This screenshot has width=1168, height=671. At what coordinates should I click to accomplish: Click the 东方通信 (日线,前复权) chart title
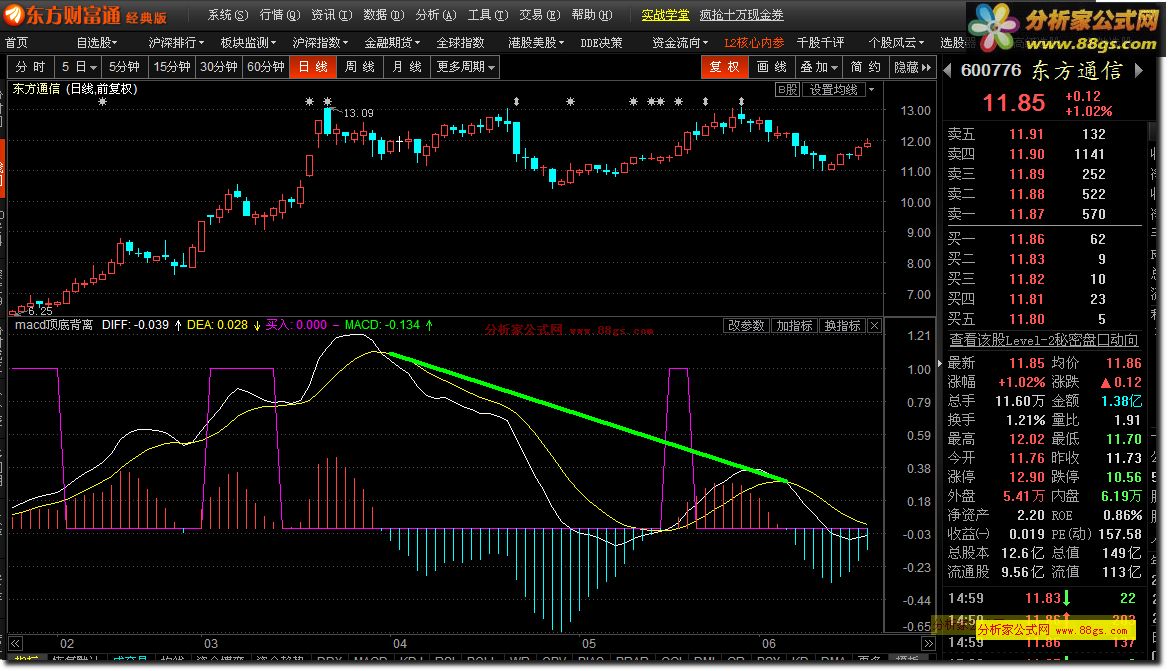click(75, 89)
